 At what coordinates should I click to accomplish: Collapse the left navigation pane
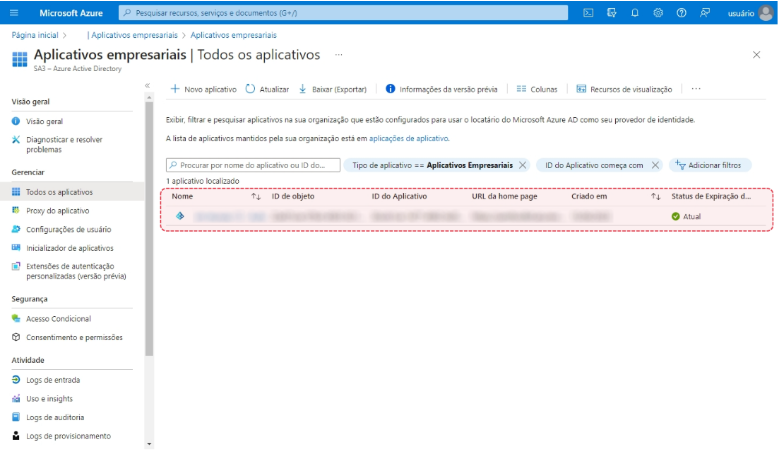point(148,85)
